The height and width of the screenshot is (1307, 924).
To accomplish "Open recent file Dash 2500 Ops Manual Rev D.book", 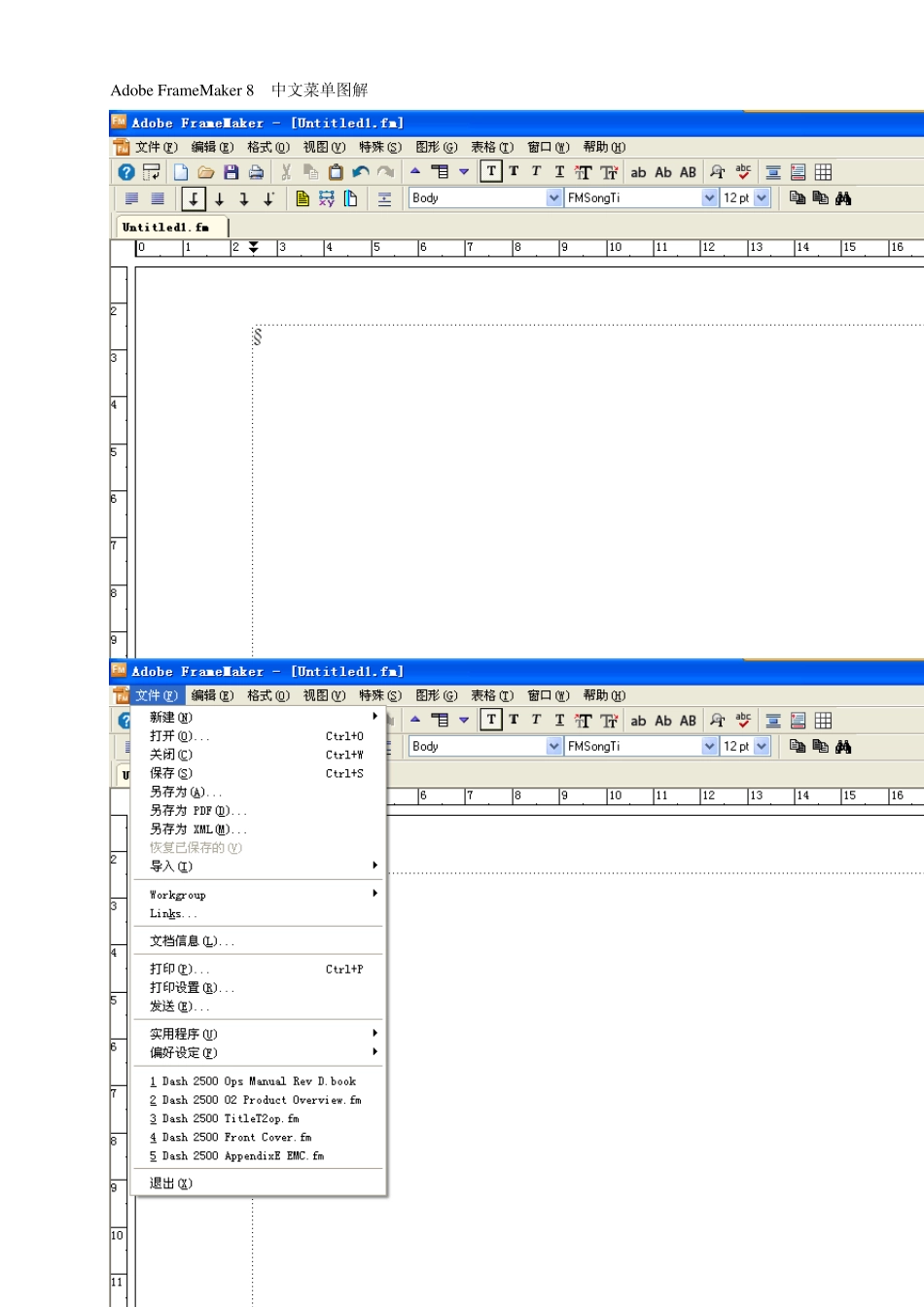I will (x=259, y=1080).
